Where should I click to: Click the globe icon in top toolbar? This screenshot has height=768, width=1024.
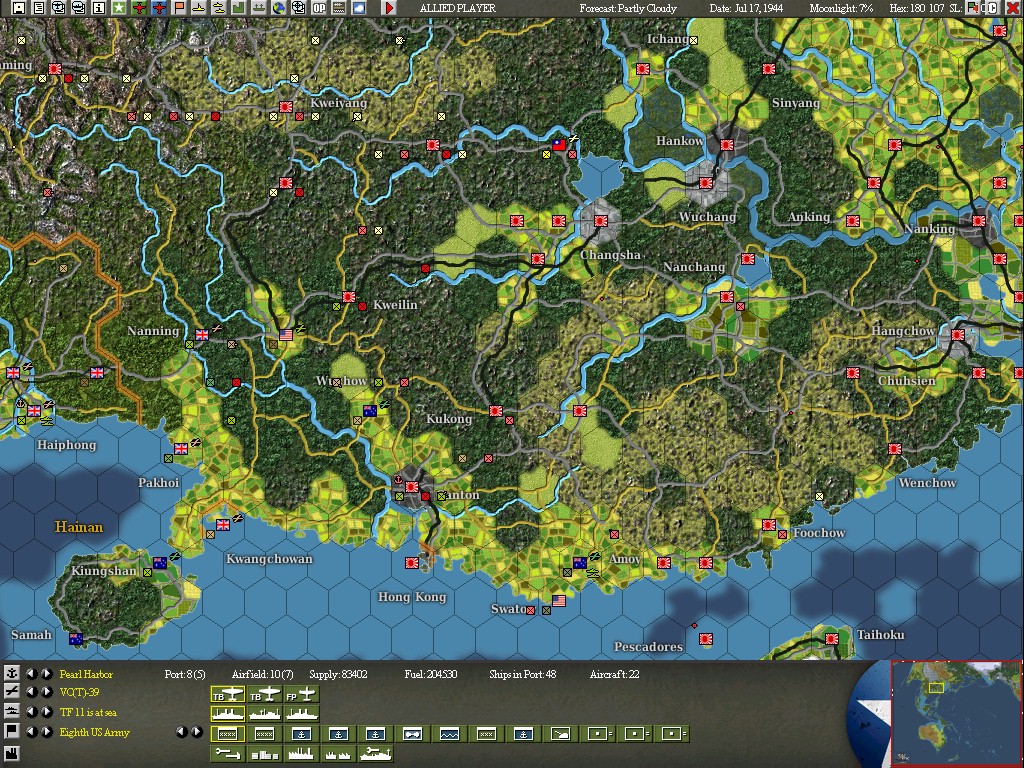pos(279,8)
